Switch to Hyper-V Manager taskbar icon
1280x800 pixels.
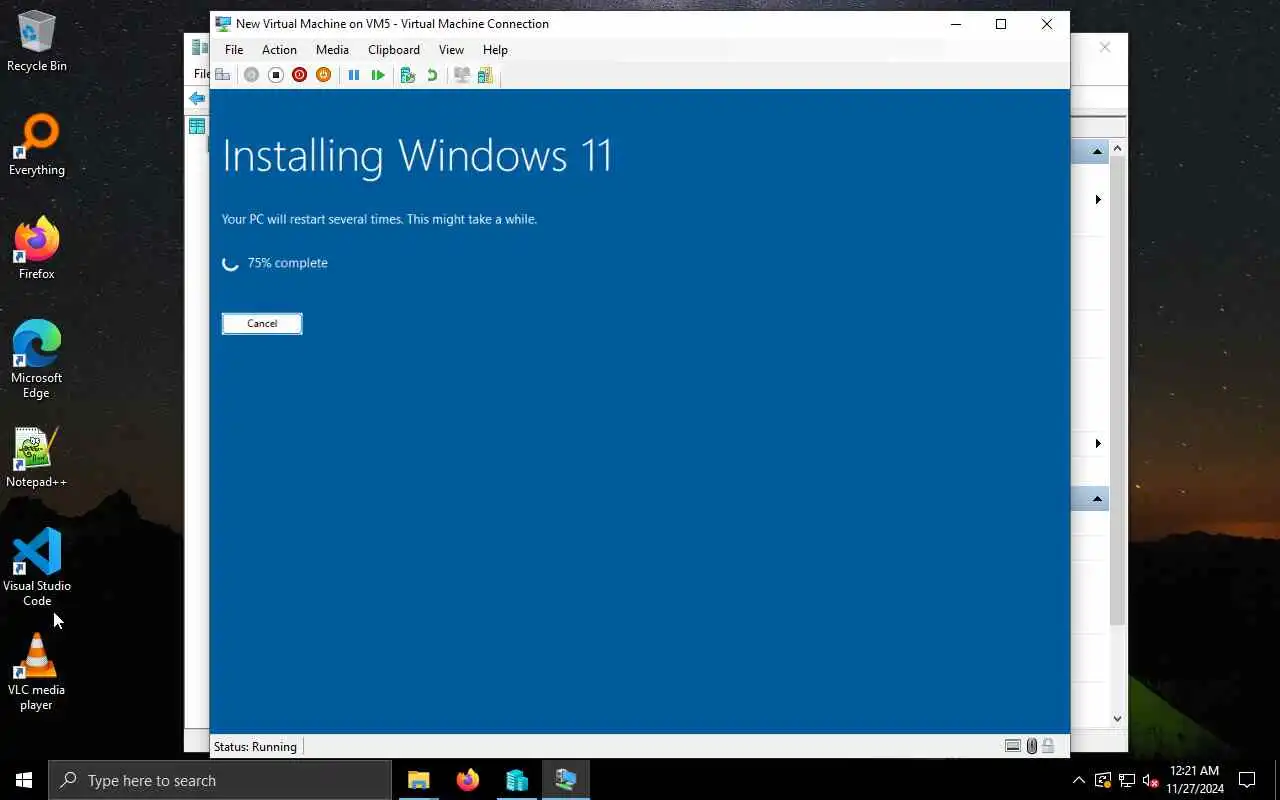(516, 780)
